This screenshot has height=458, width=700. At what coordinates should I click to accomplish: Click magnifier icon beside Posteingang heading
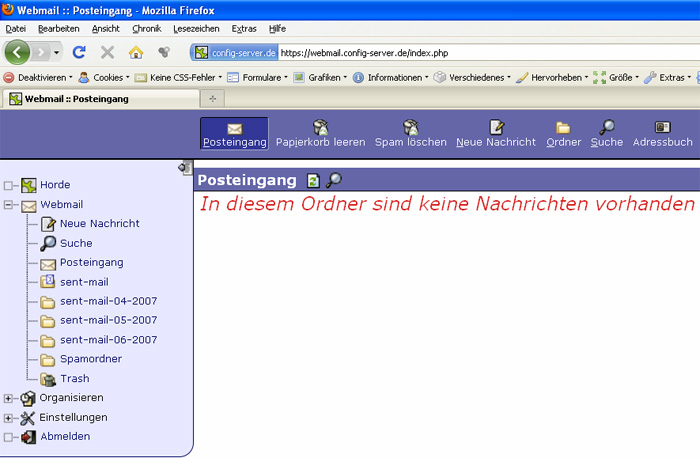tap(334, 181)
